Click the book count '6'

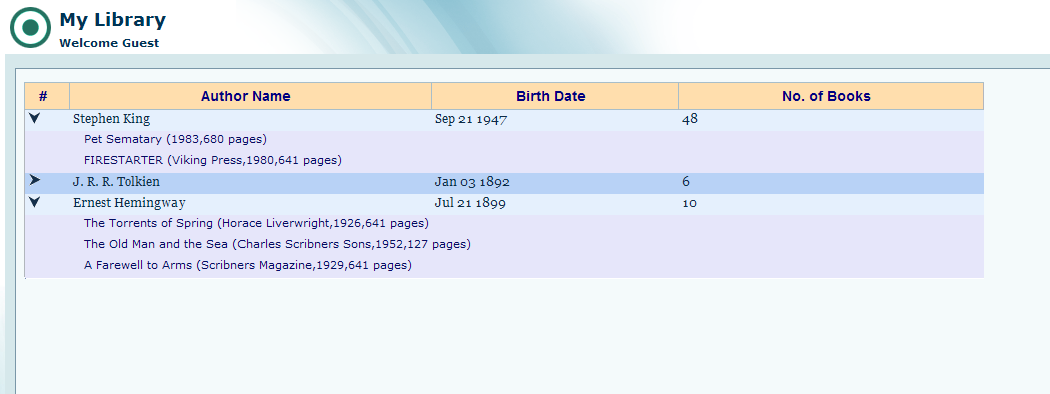[x=686, y=182]
